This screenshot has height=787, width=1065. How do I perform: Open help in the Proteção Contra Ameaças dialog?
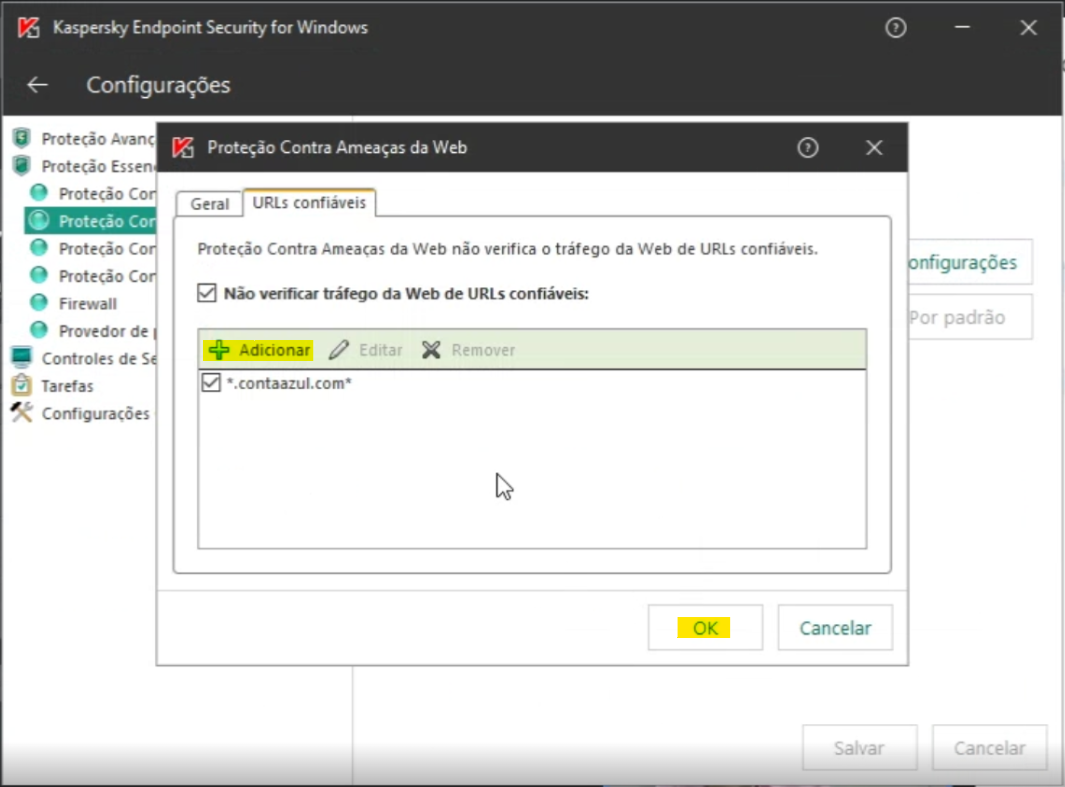(808, 147)
